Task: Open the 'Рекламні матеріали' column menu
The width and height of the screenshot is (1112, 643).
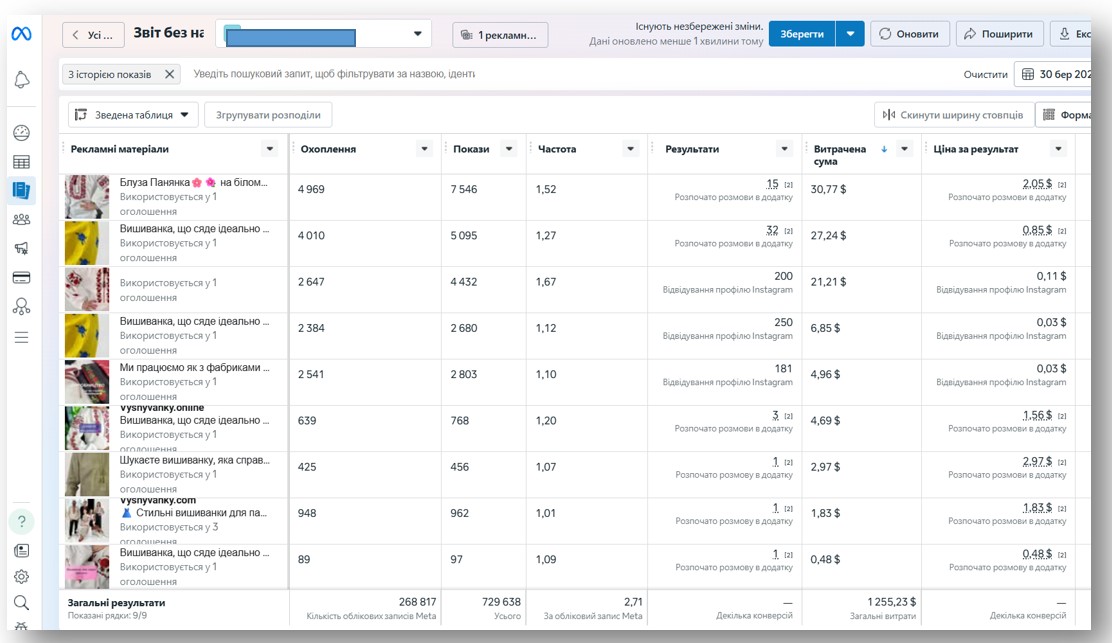Action: (x=269, y=149)
